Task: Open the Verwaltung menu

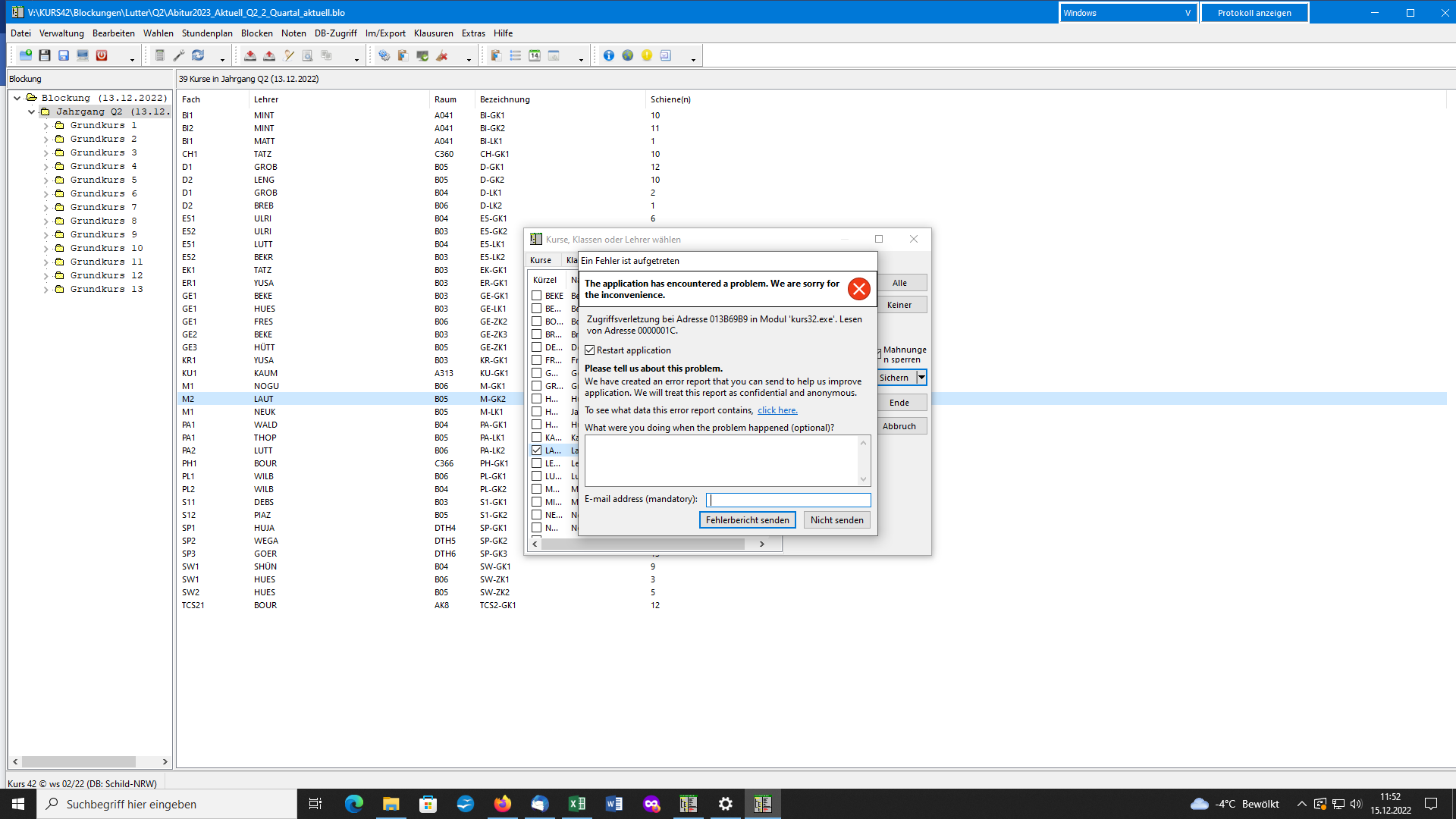Action: [x=61, y=33]
